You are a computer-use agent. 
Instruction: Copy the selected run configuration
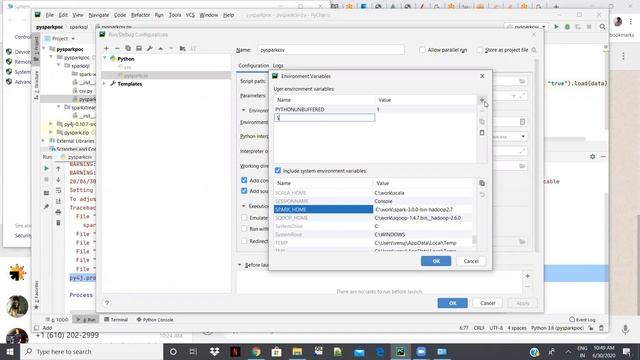[128, 48]
